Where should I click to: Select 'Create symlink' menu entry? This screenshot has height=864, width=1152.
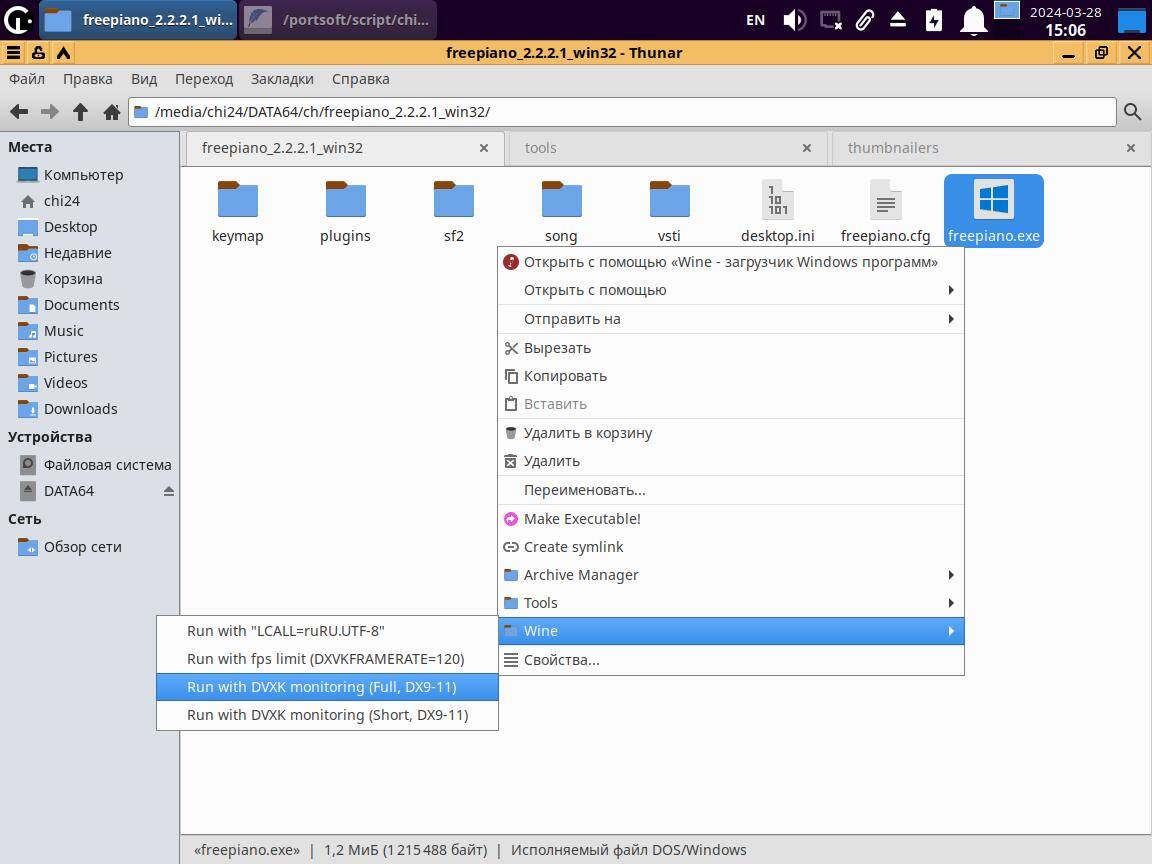click(731, 547)
